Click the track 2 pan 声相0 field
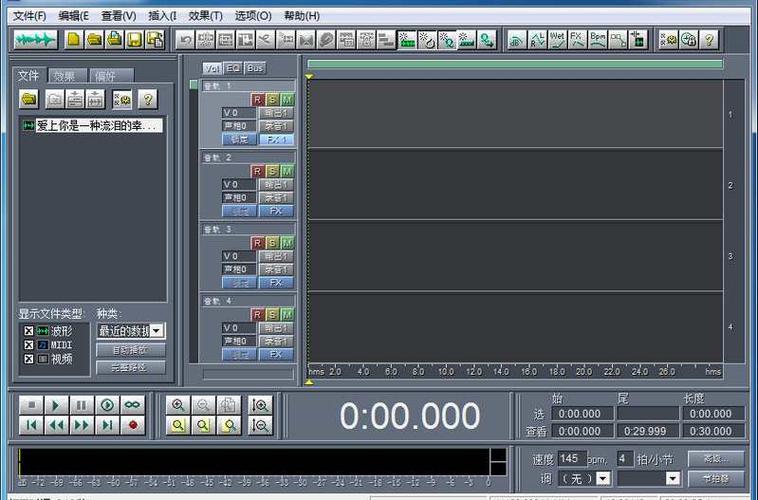 239,197
